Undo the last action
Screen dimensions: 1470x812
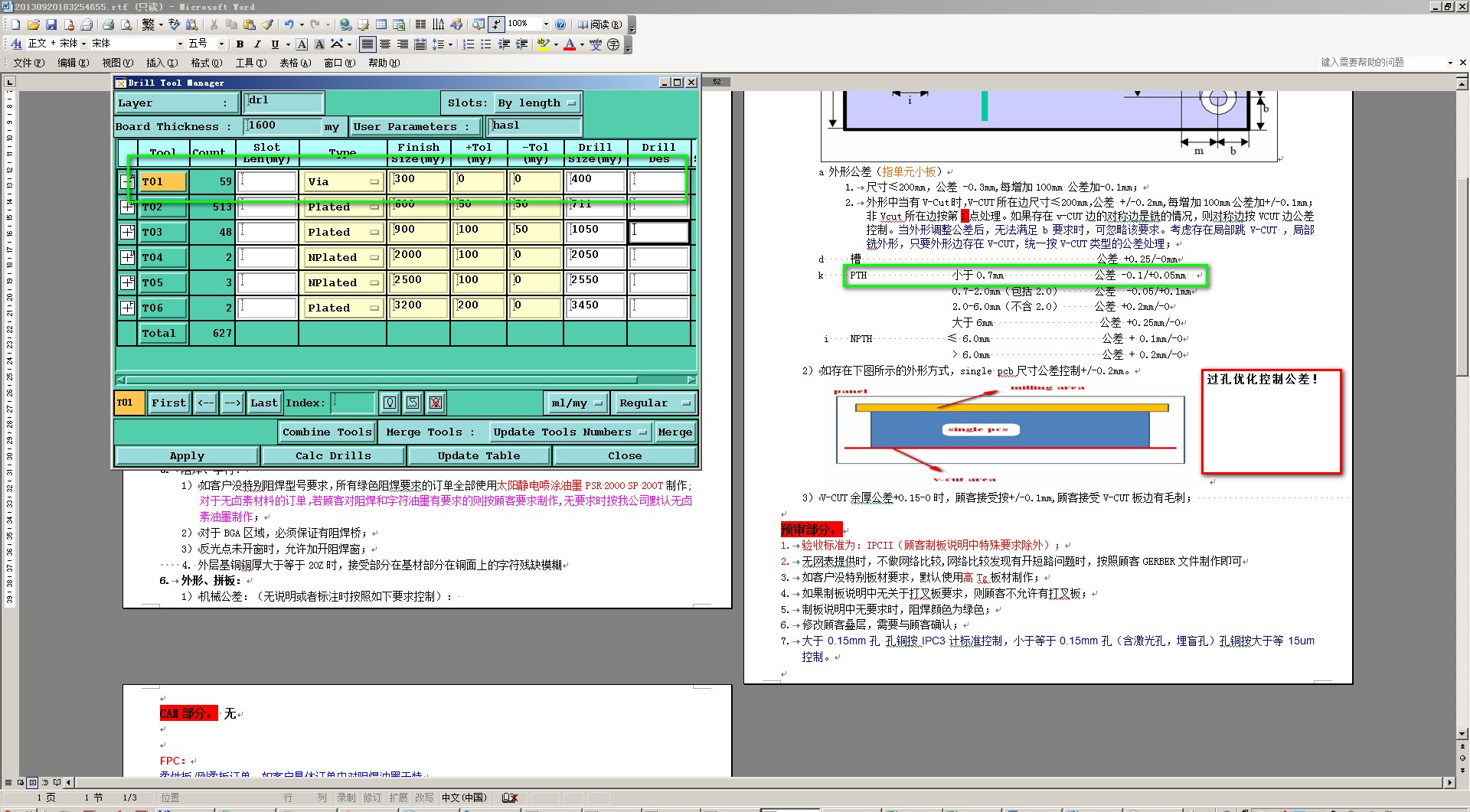coord(289,24)
